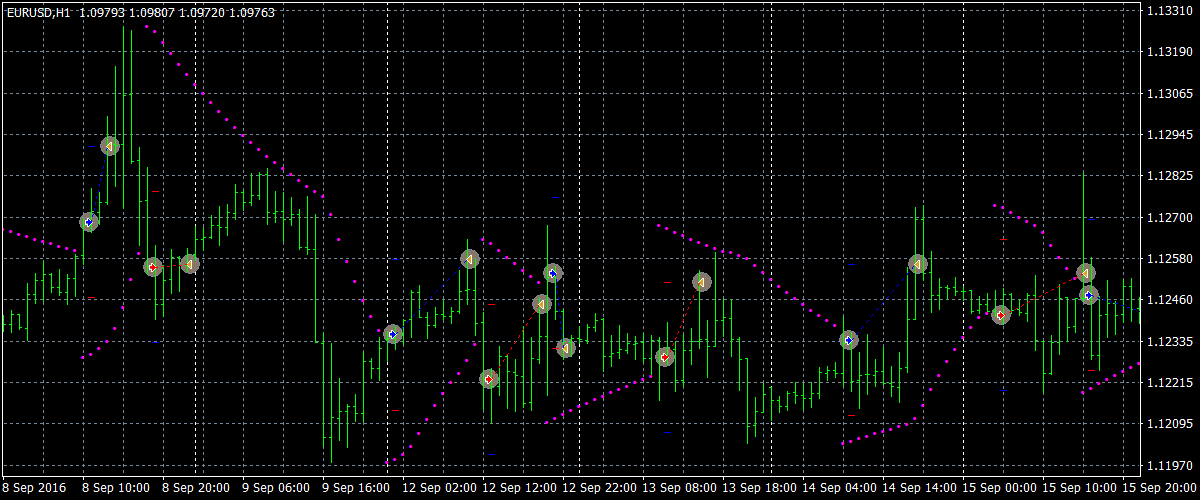Select red sell marker after 15 Sep 00:00
Screen dimensions: 1200x500
(x=1001, y=315)
